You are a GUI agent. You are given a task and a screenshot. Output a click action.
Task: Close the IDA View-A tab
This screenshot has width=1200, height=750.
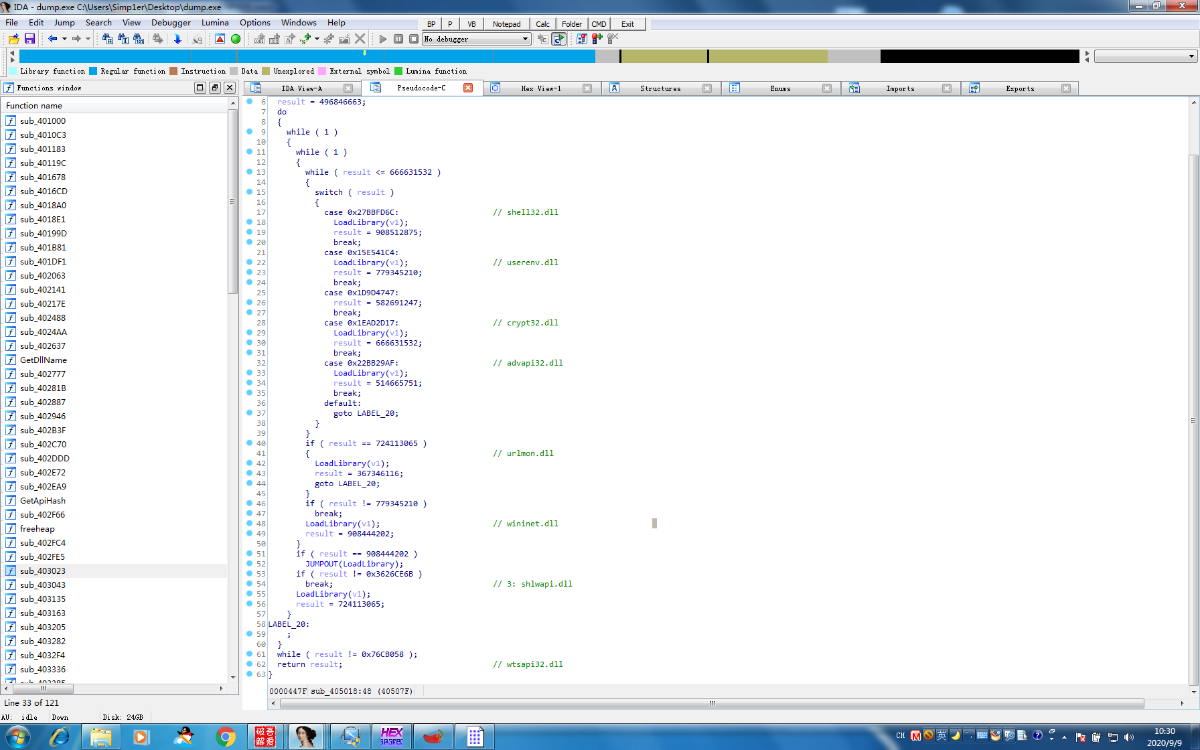coord(346,88)
